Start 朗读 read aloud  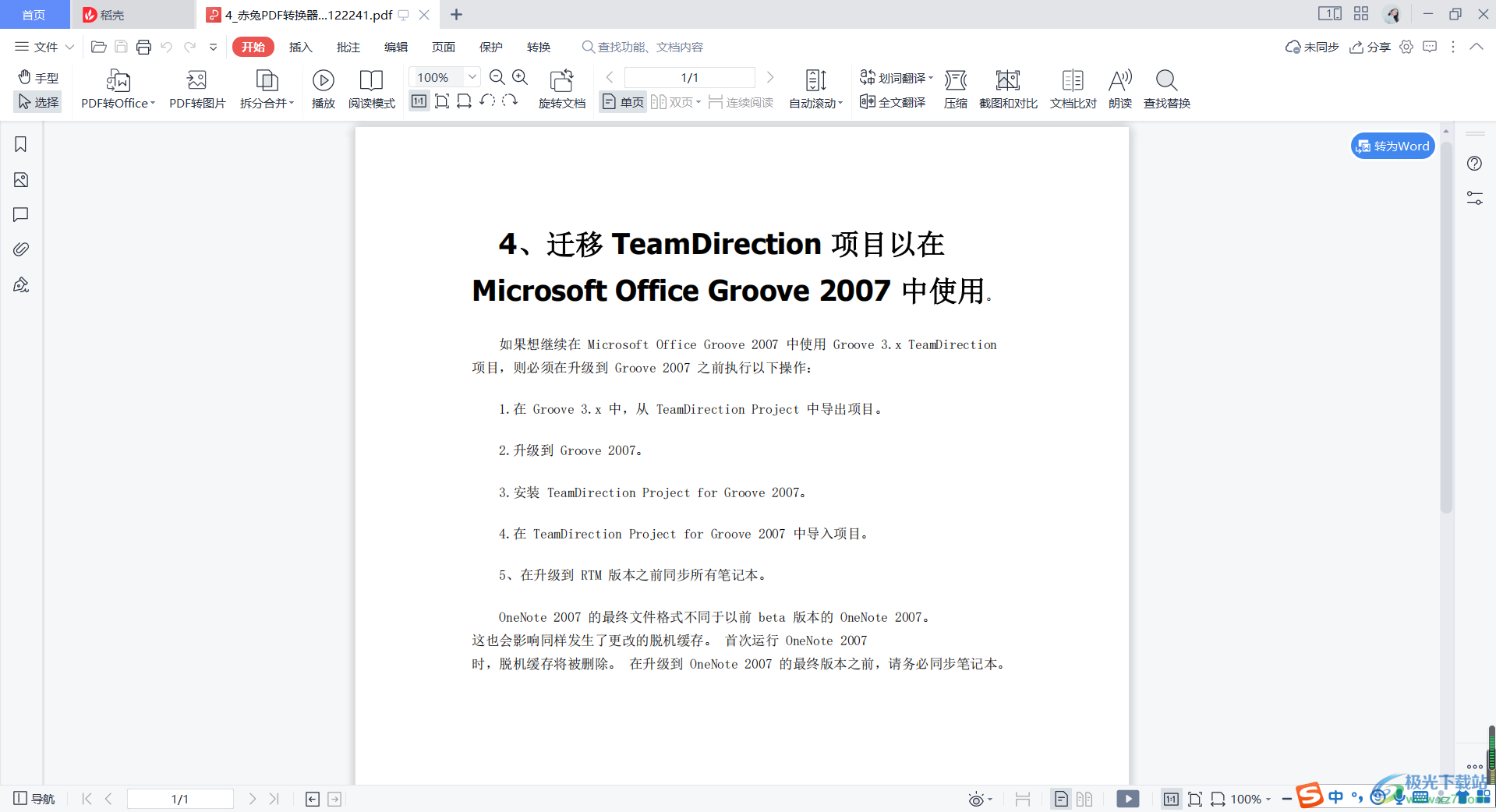point(1120,89)
